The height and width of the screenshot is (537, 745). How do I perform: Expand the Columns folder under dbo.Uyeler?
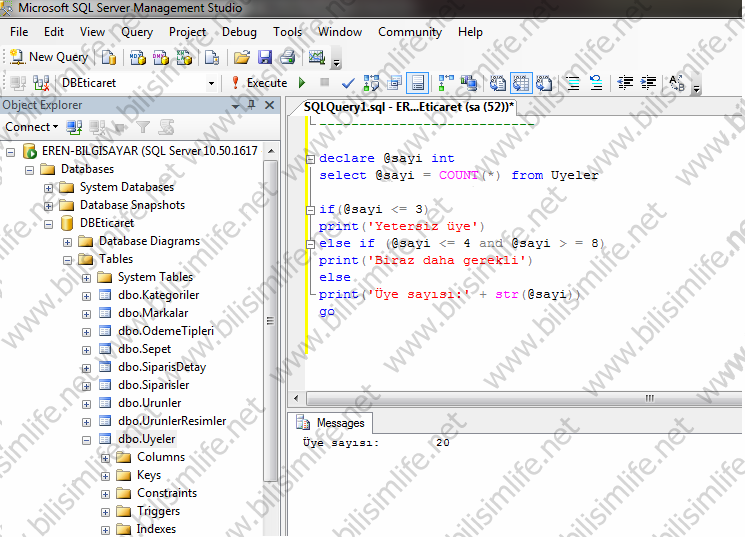pos(105,459)
